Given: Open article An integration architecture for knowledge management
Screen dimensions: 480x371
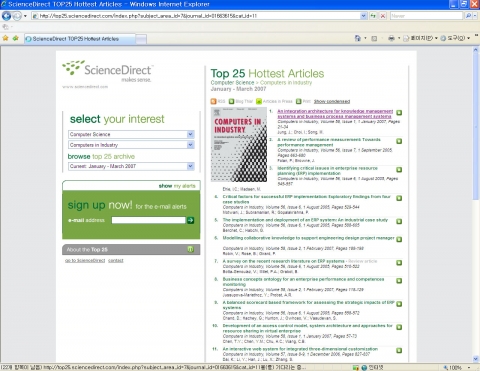Looking at the screenshot, I should 335,114.
